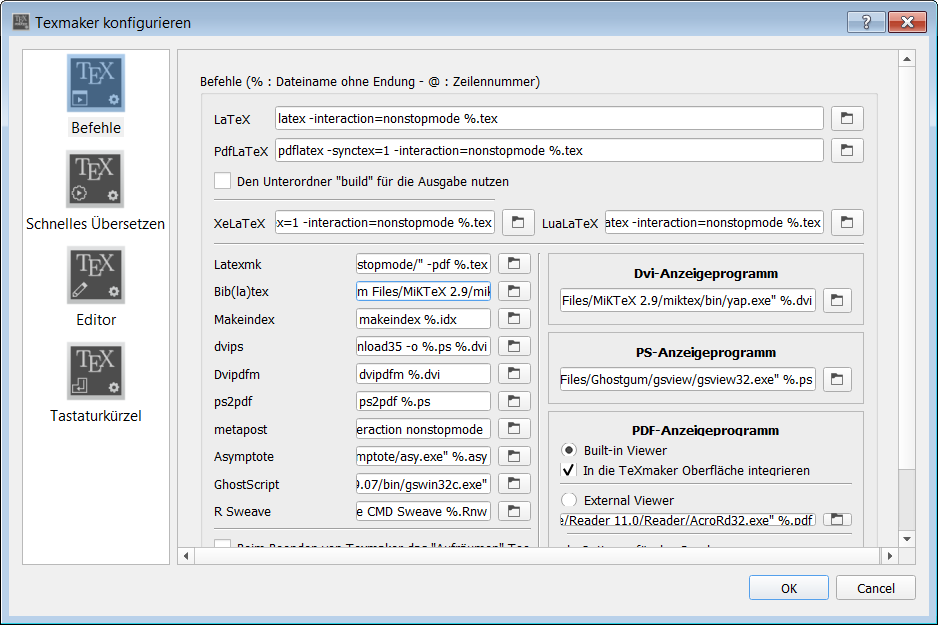The height and width of the screenshot is (625, 938).
Task: Click the Dvi viewer yap.exe path field
Action: click(687, 300)
